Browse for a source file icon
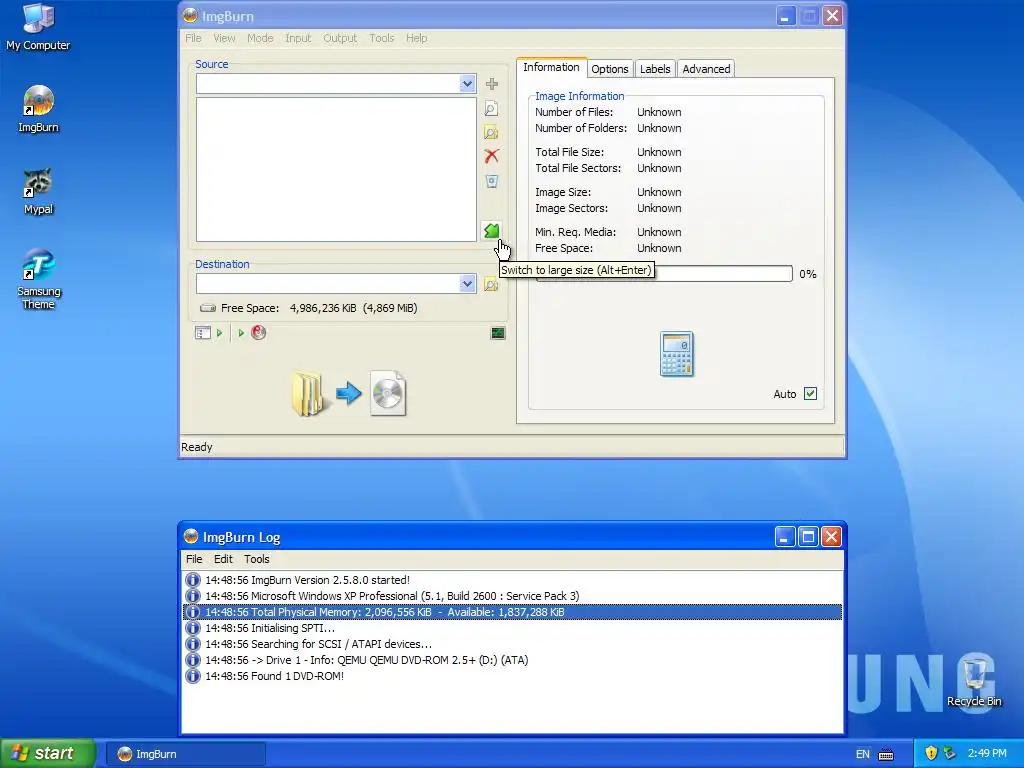Image resolution: width=1024 pixels, height=768 pixels. [492, 108]
